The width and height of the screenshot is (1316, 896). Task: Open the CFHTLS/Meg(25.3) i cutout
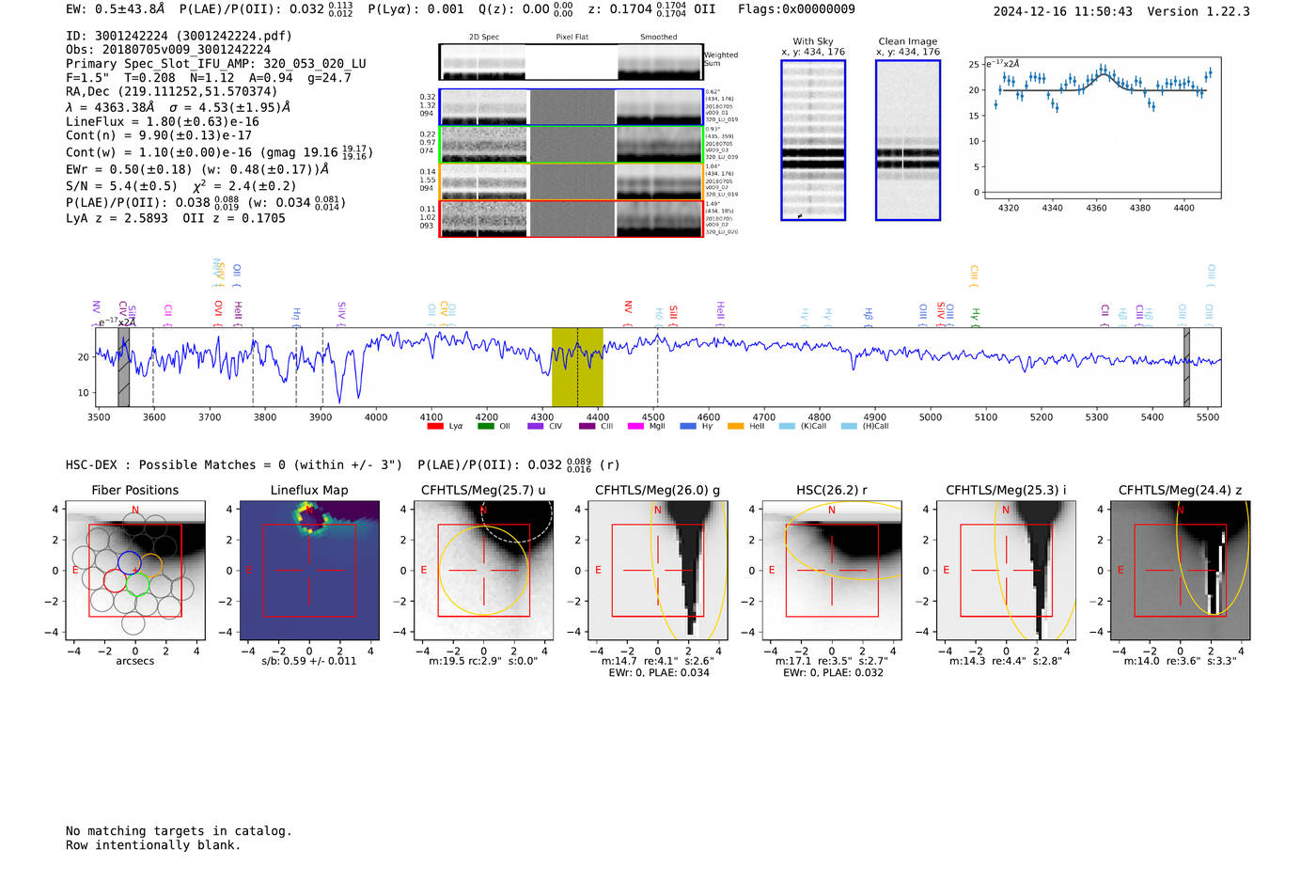coord(1006,571)
